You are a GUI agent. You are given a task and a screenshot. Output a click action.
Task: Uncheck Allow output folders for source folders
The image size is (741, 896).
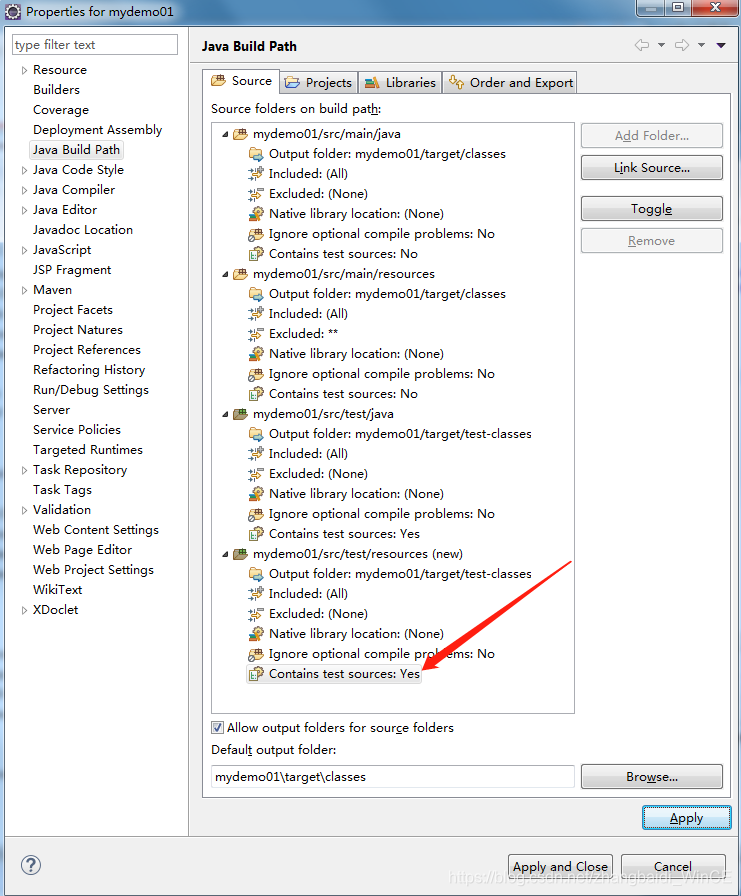coord(215,727)
